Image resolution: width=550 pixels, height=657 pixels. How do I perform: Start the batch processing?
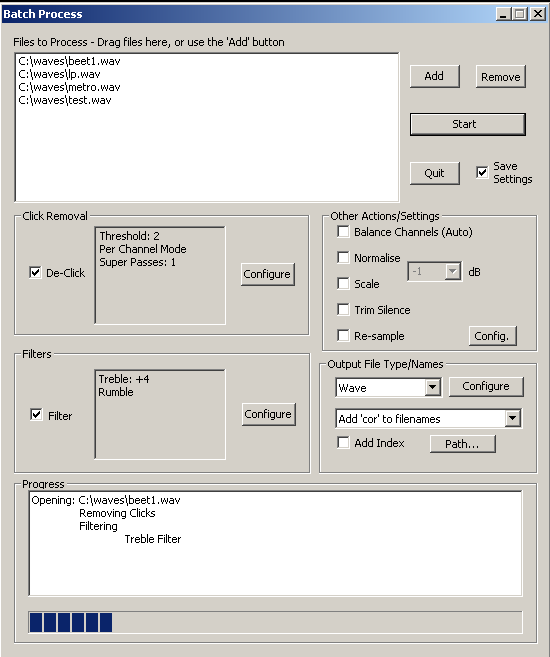[x=467, y=124]
